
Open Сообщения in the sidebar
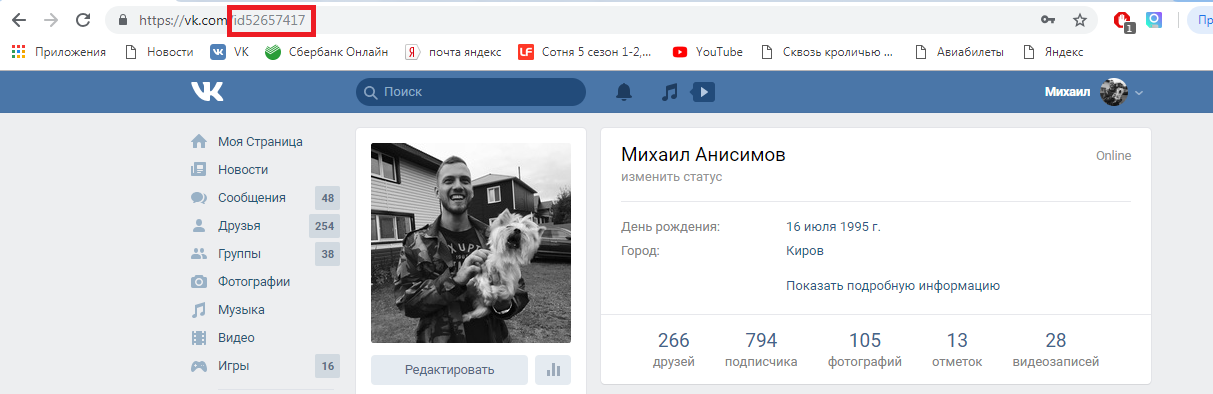coord(252,197)
